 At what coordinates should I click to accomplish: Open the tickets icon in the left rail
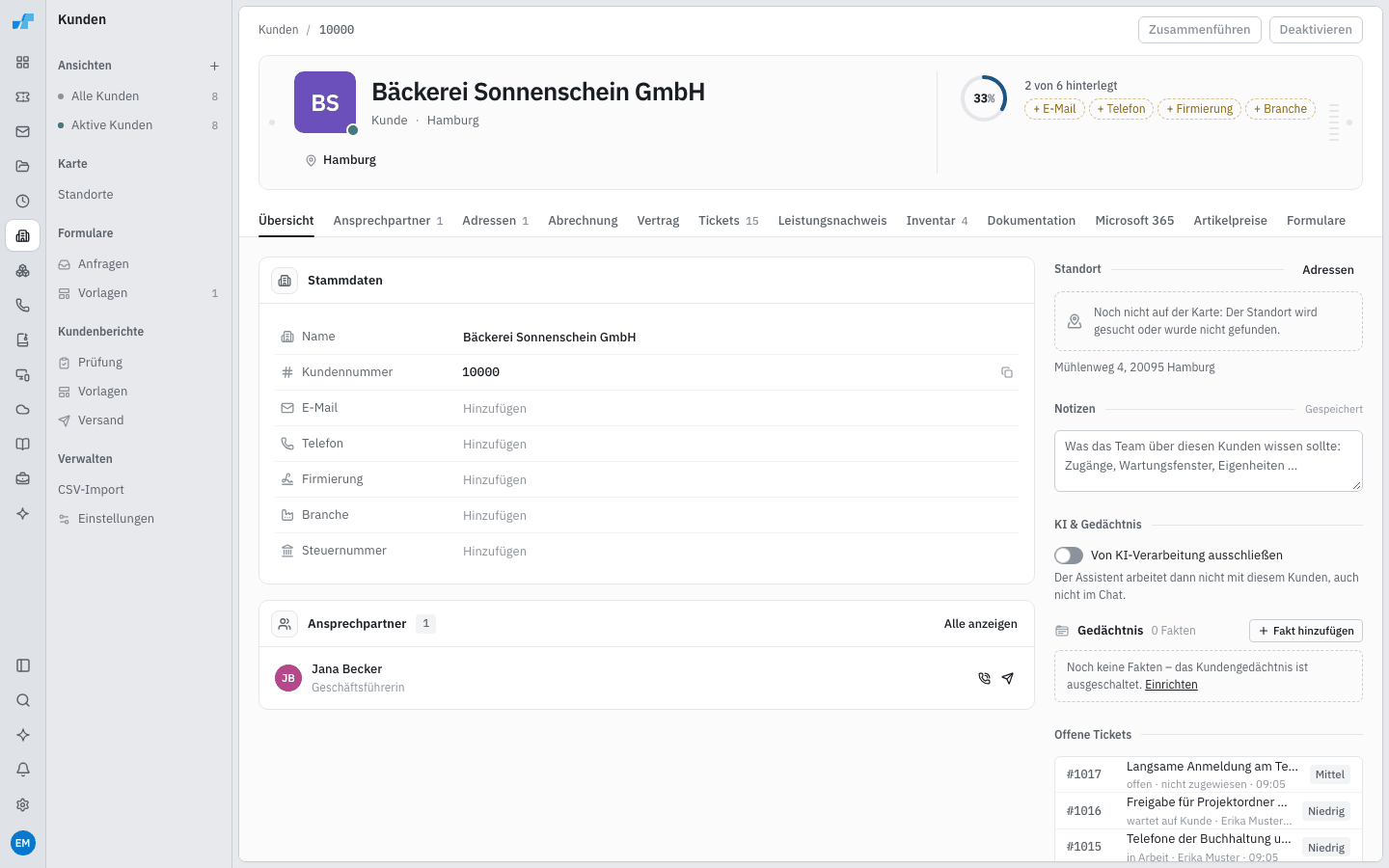[22, 96]
